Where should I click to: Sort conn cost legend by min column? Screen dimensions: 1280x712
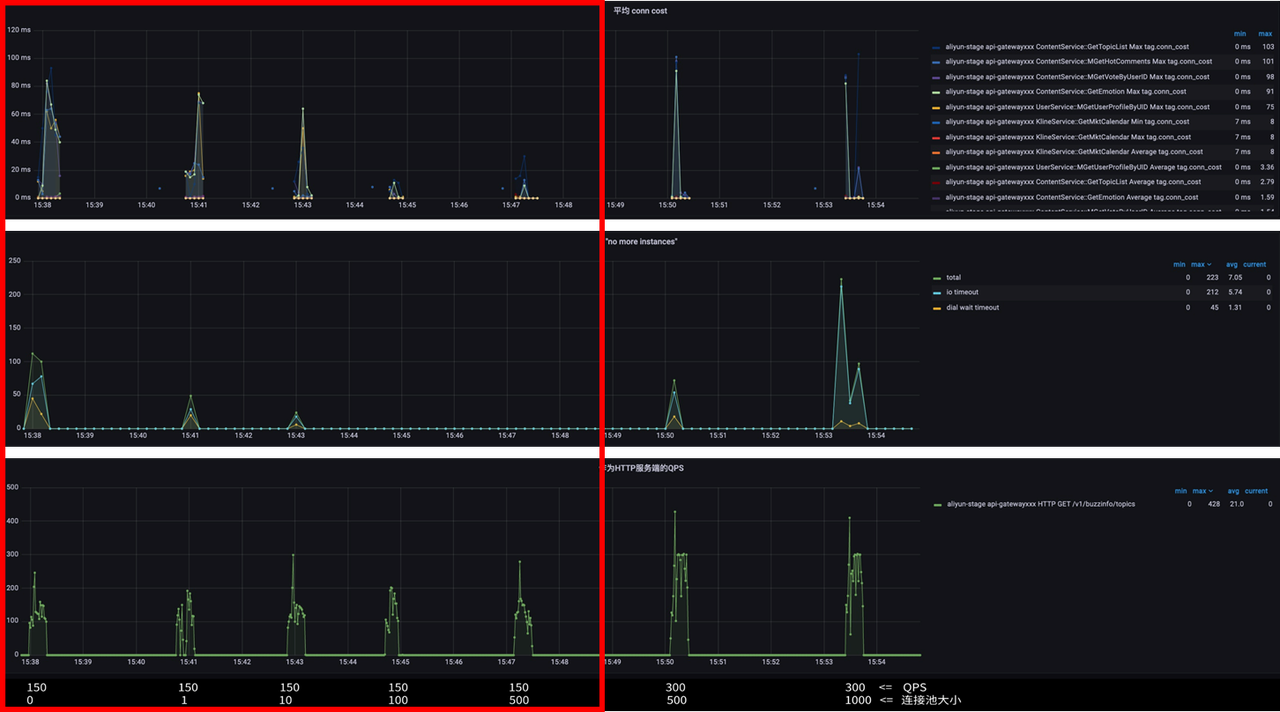pyautogui.click(x=1240, y=34)
